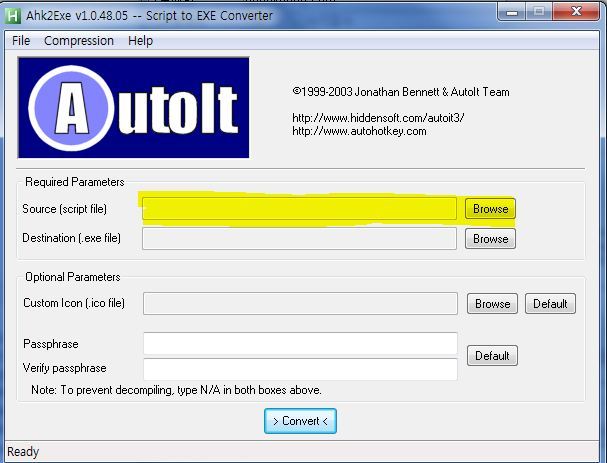Reset passphrase with Default button
This screenshot has width=607, height=463.
tap(492, 355)
